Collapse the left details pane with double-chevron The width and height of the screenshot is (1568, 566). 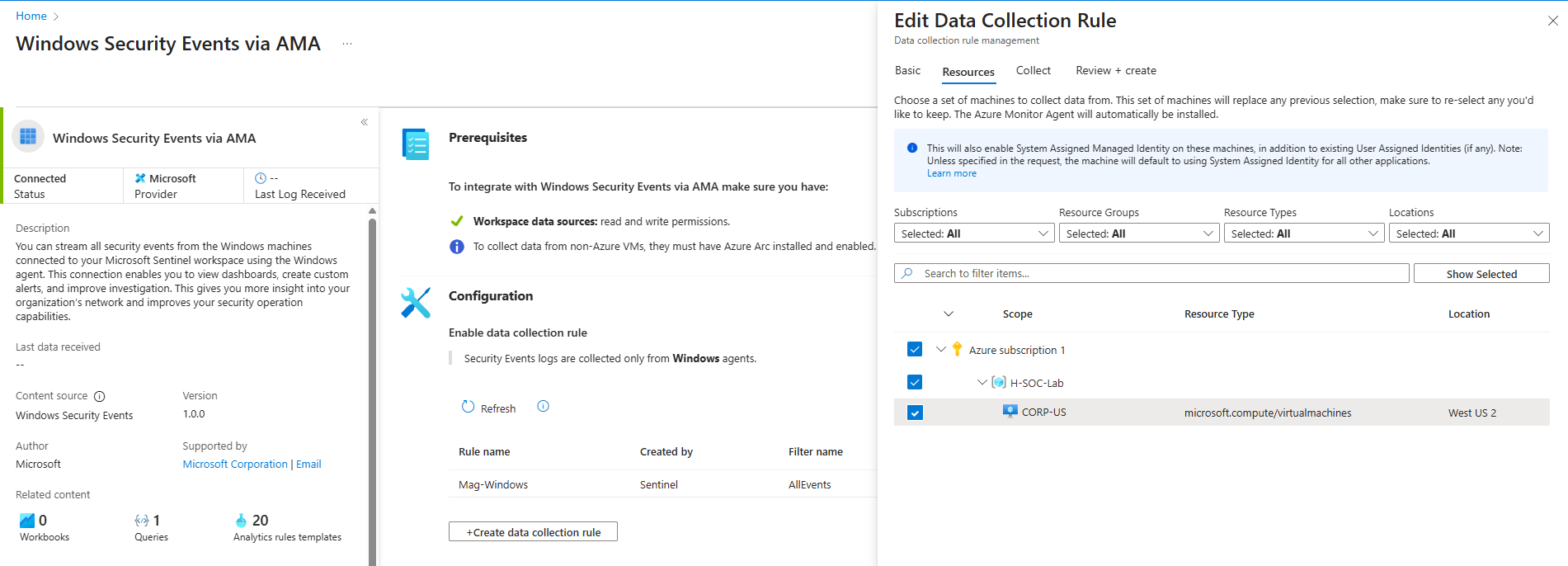364,122
